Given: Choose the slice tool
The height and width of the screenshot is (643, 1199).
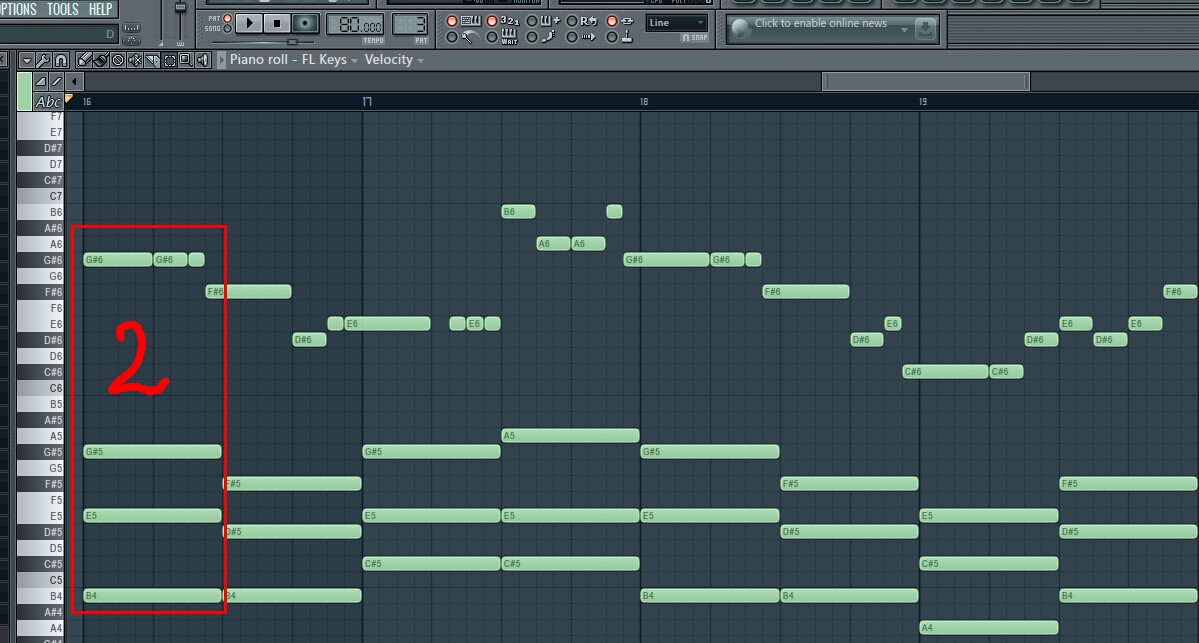Looking at the screenshot, I should 151,60.
